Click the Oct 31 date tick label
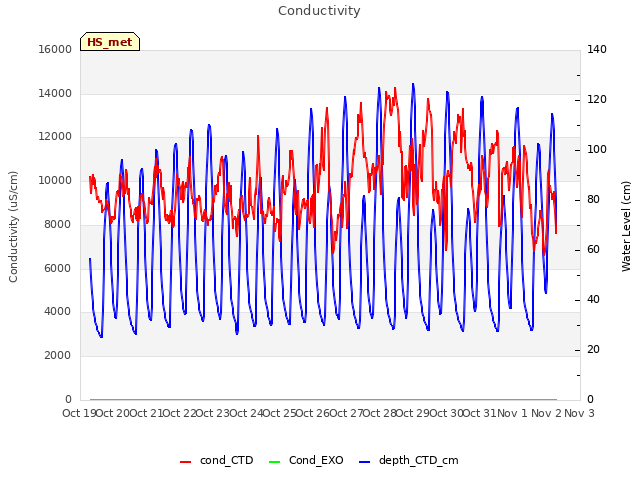The image size is (640, 480). (480, 413)
